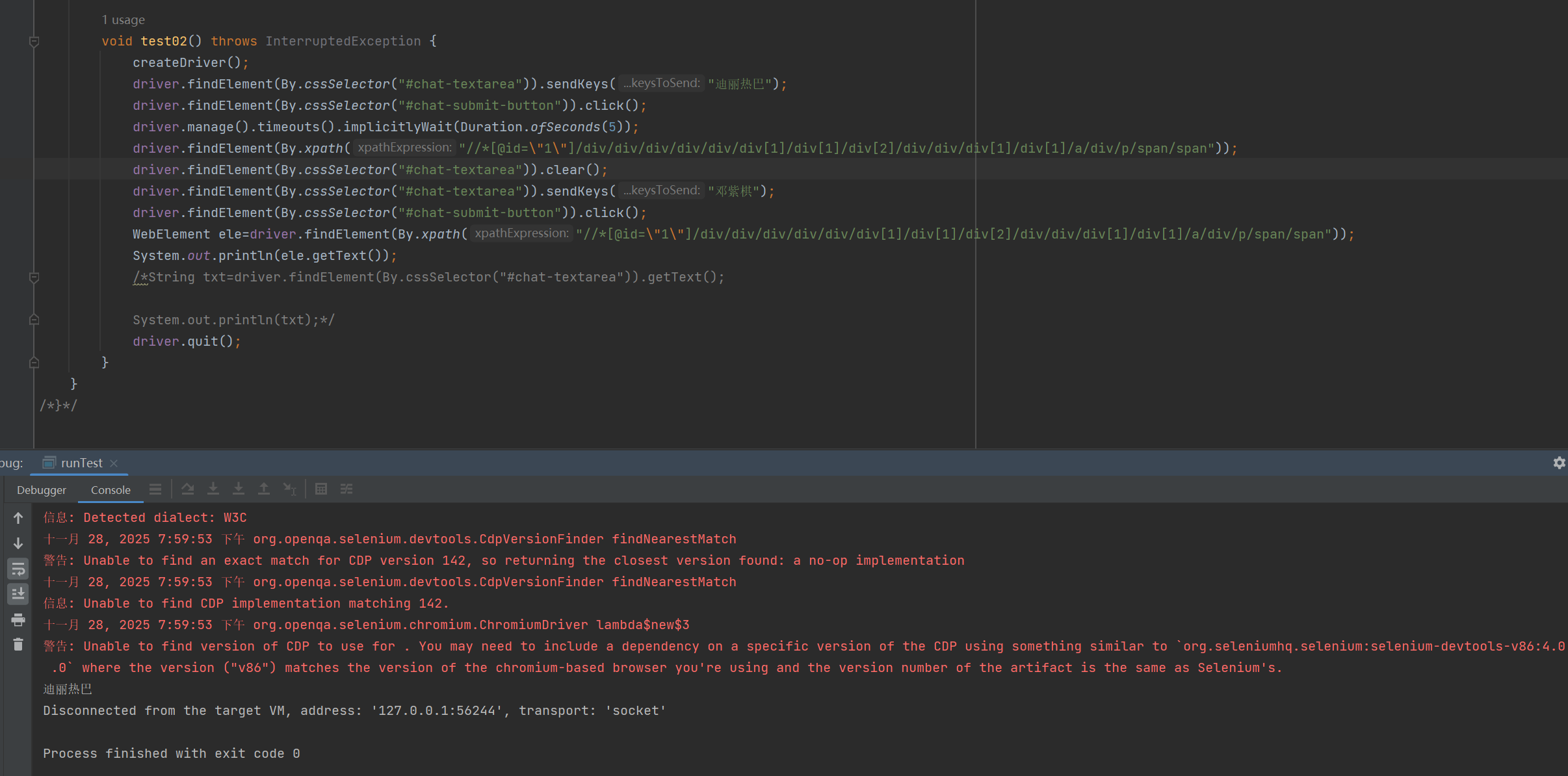Toggle scroll to end of console
The image size is (1568, 776).
point(18,593)
